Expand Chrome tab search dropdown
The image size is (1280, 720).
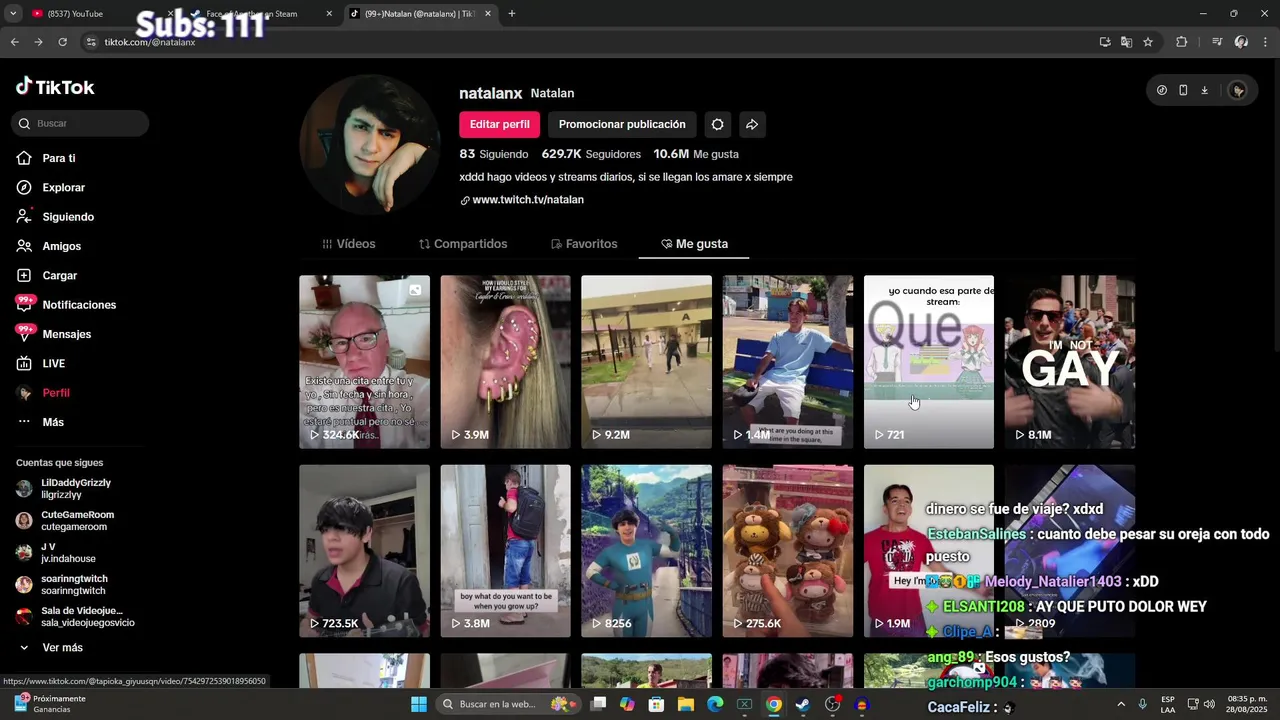point(13,14)
